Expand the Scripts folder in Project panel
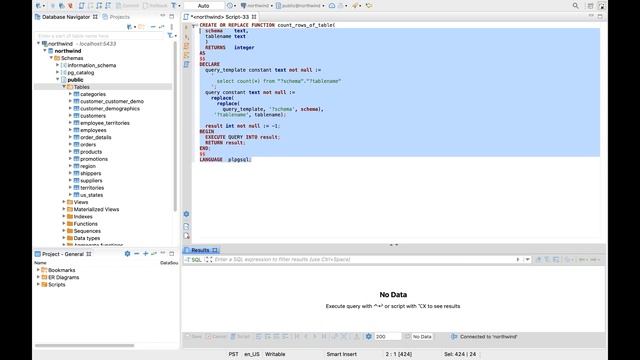 [38, 284]
